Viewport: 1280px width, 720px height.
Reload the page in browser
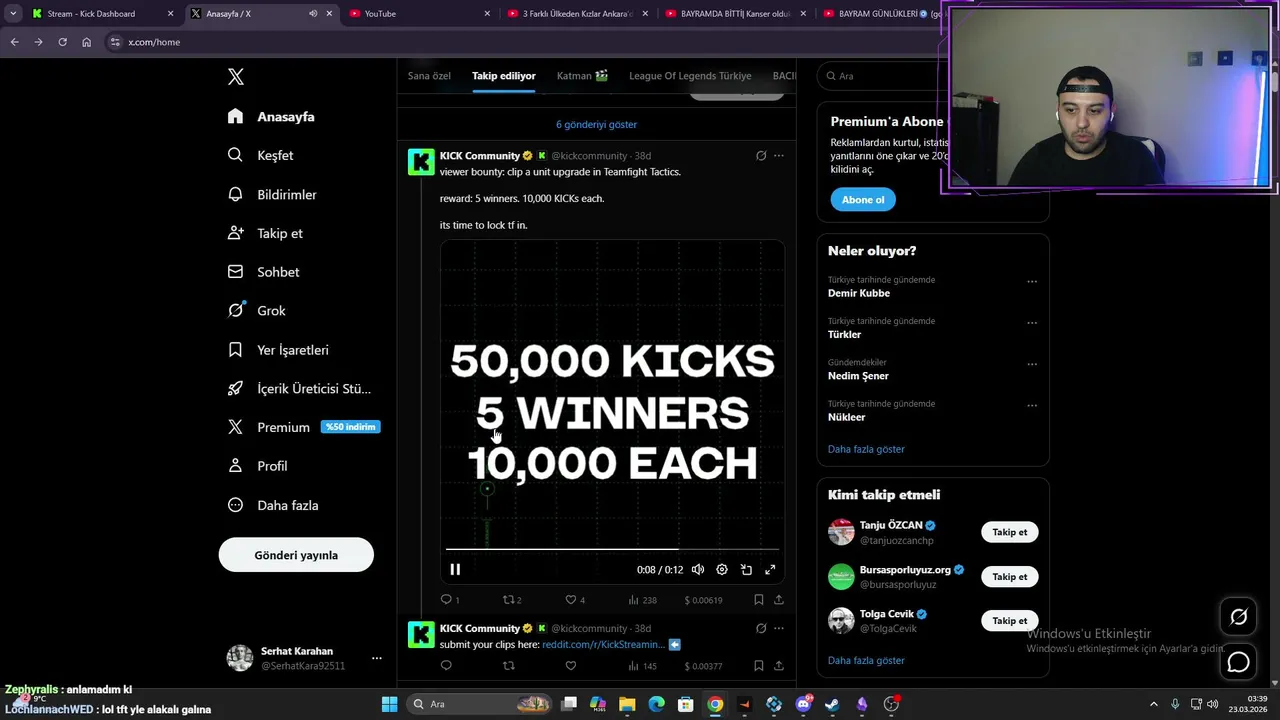click(62, 42)
